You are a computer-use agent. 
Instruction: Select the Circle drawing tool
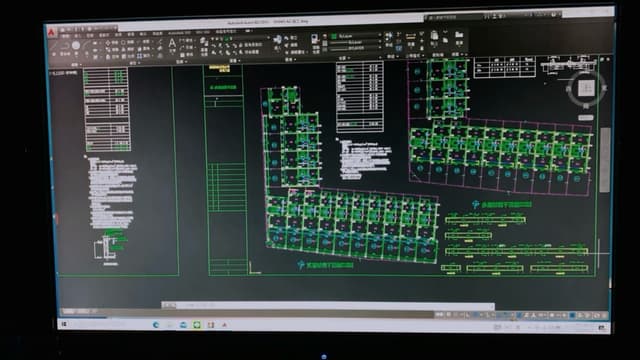tap(76, 46)
